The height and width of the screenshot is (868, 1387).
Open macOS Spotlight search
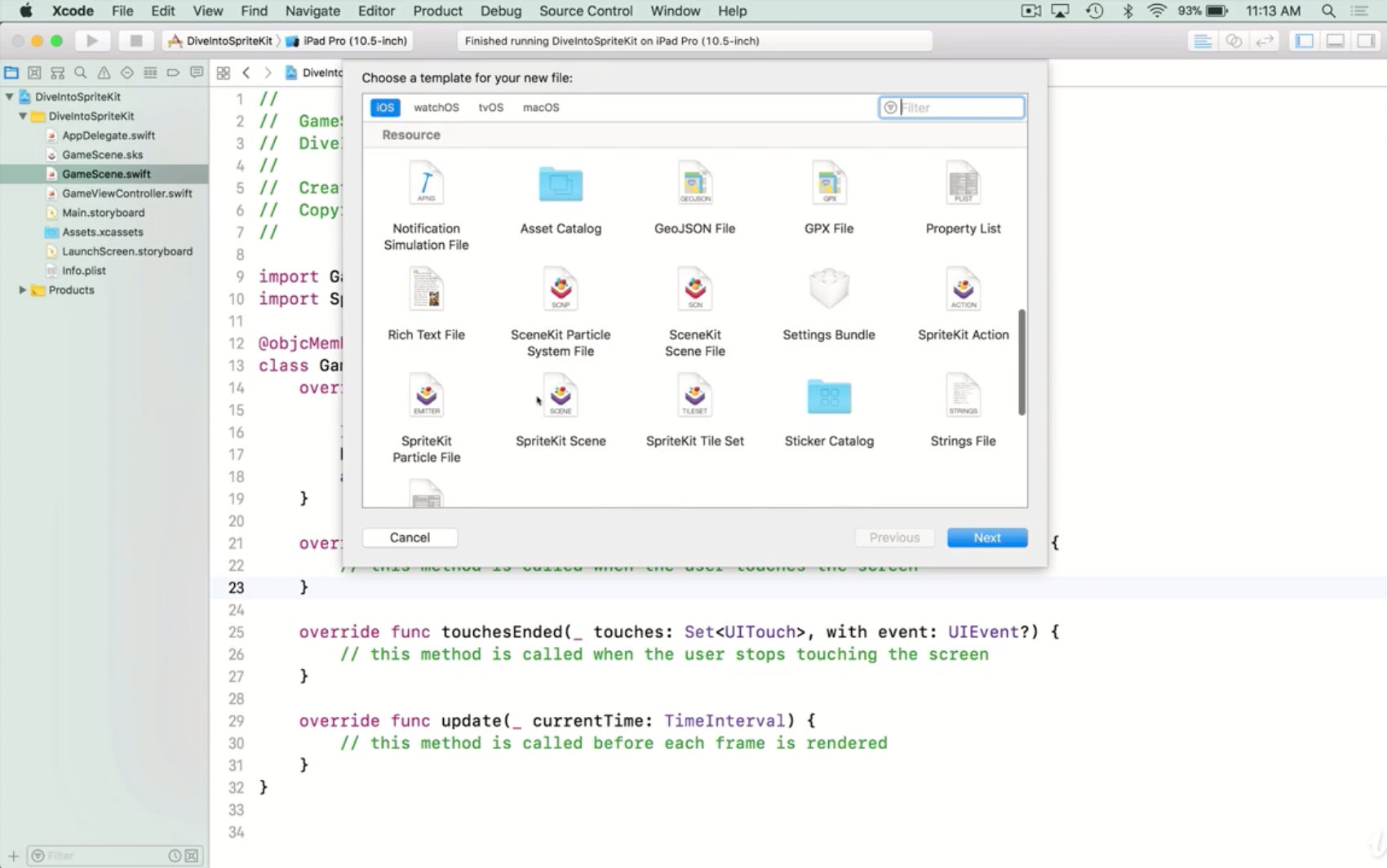(x=1328, y=11)
